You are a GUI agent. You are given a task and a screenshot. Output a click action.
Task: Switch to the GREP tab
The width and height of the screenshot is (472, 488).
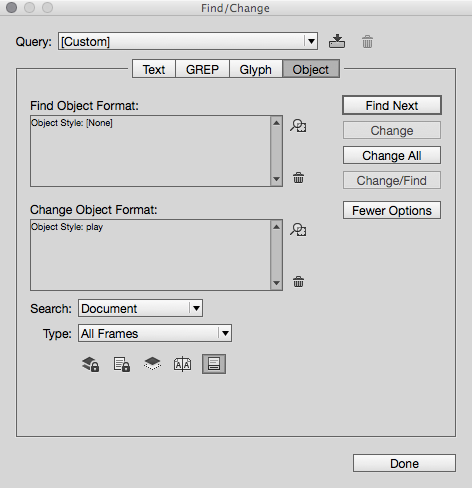pyautogui.click(x=202, y=69)
